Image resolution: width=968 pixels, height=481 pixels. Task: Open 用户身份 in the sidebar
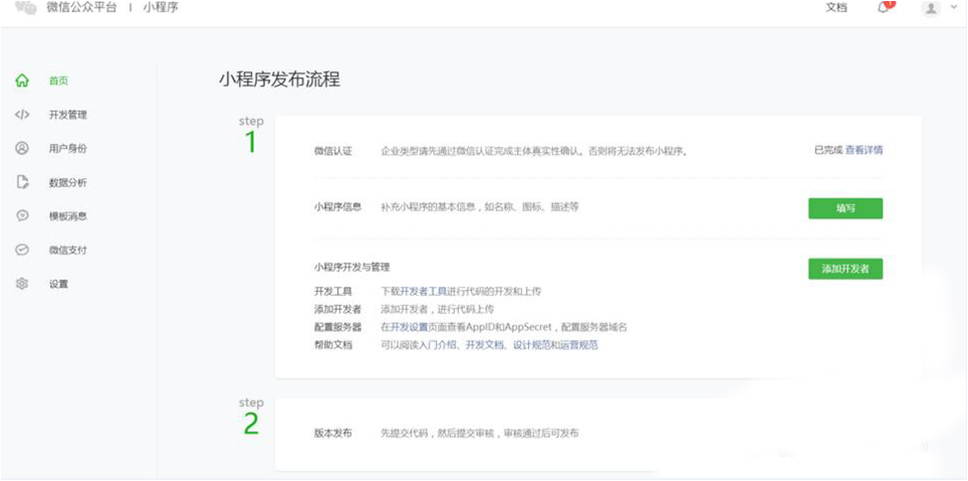click(68, 149)
